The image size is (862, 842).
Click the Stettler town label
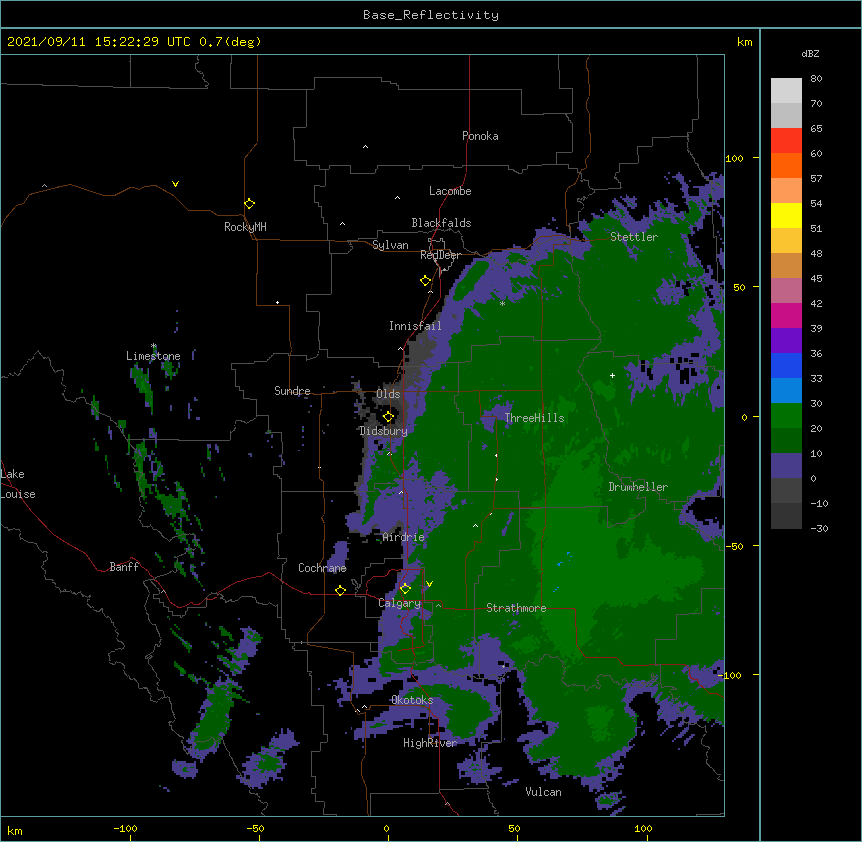634,237
